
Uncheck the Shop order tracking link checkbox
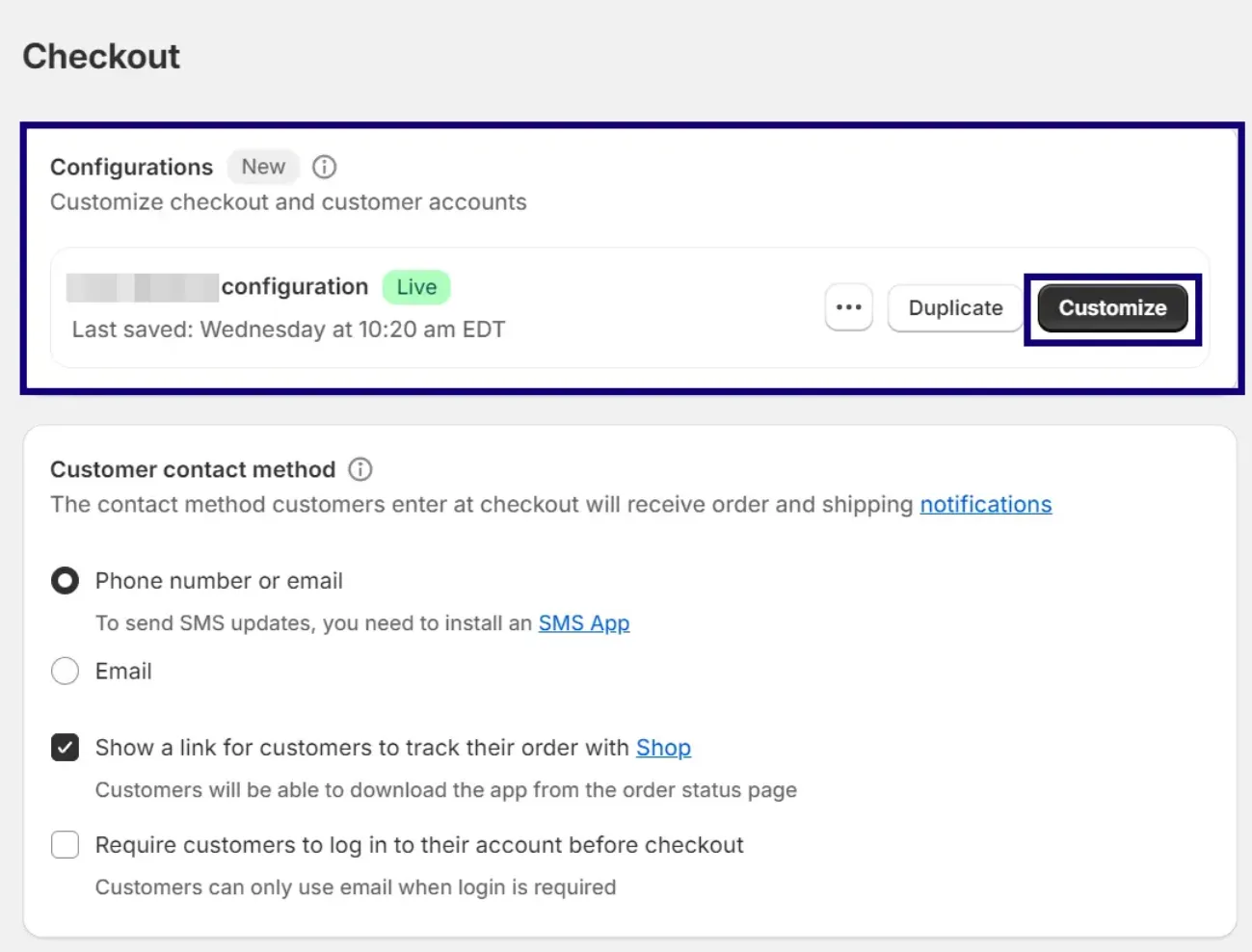pyautogui.click(x=65, y=748)
